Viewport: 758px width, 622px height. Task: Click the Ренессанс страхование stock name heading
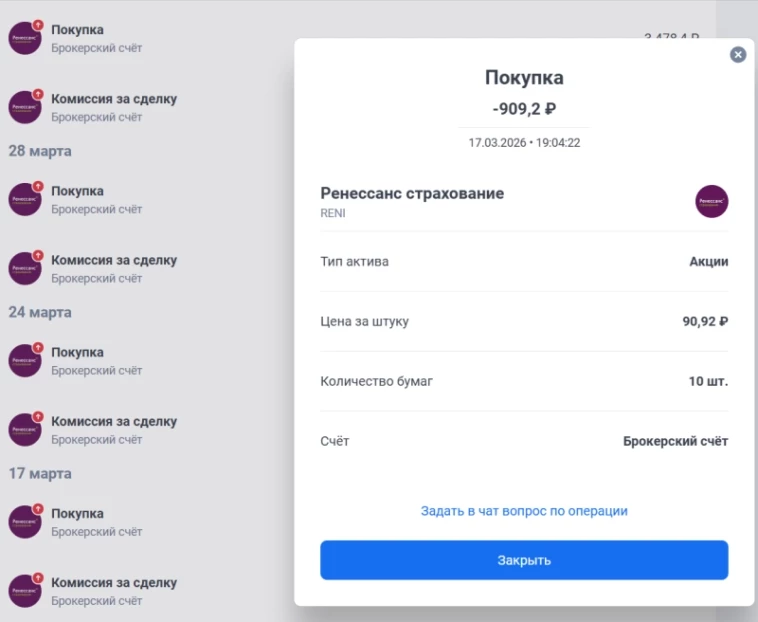[412, 193]
